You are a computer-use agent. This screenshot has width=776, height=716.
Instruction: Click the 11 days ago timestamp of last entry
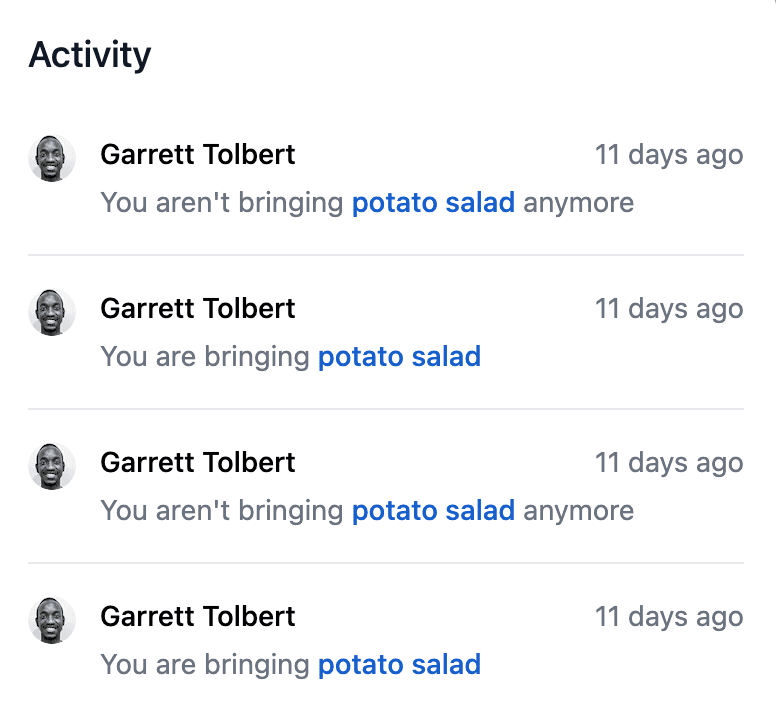coord(669,617)
